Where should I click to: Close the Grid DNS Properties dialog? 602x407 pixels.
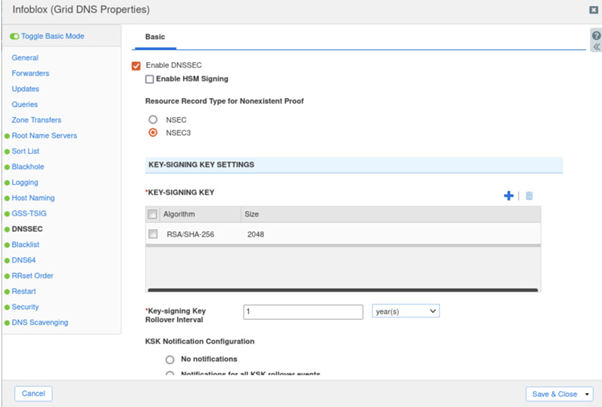click(x=594, y=10)
